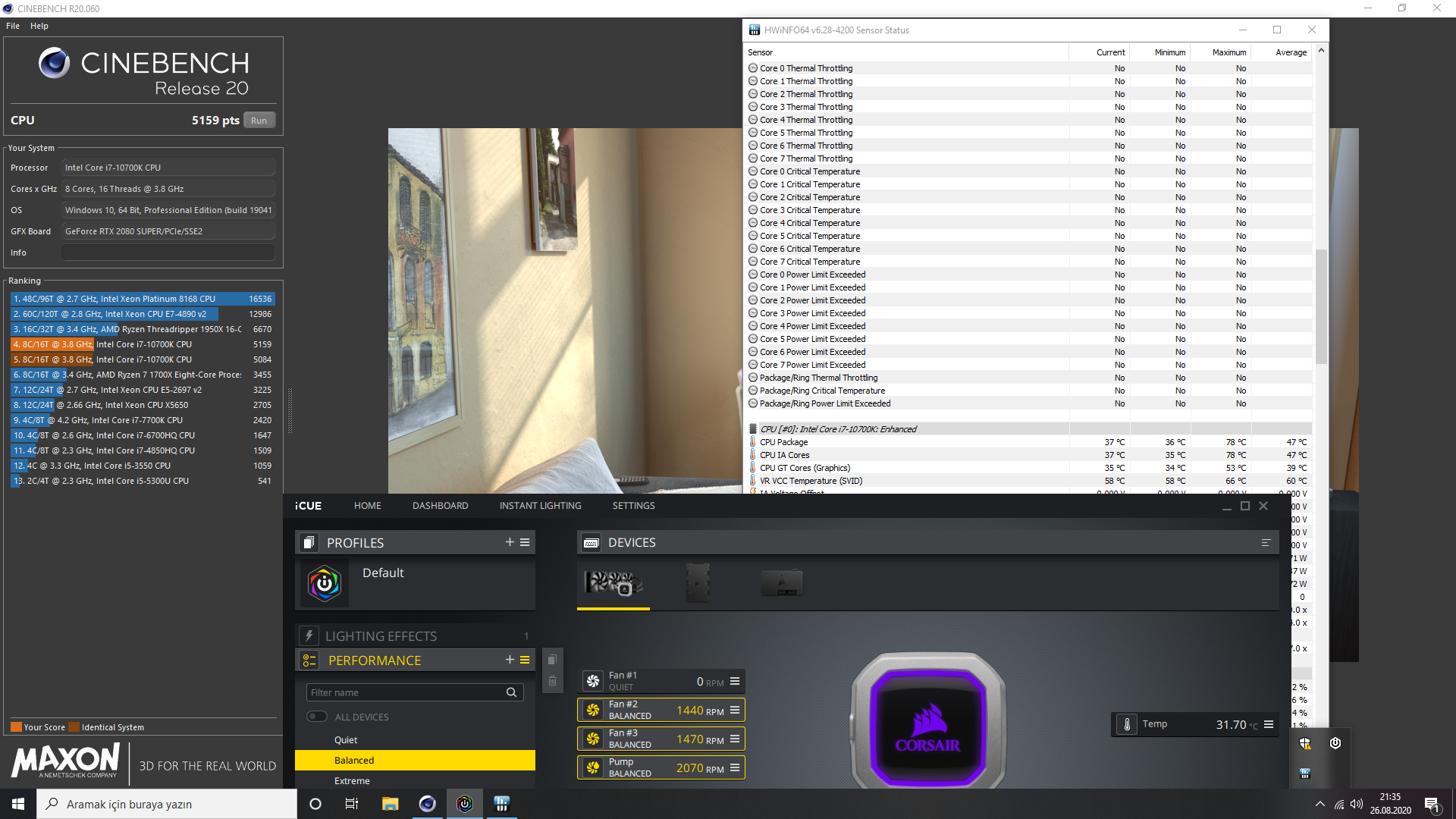1456x819 pixels.
Task: Select the Extreme performance preset
Action: coord(415,780)
